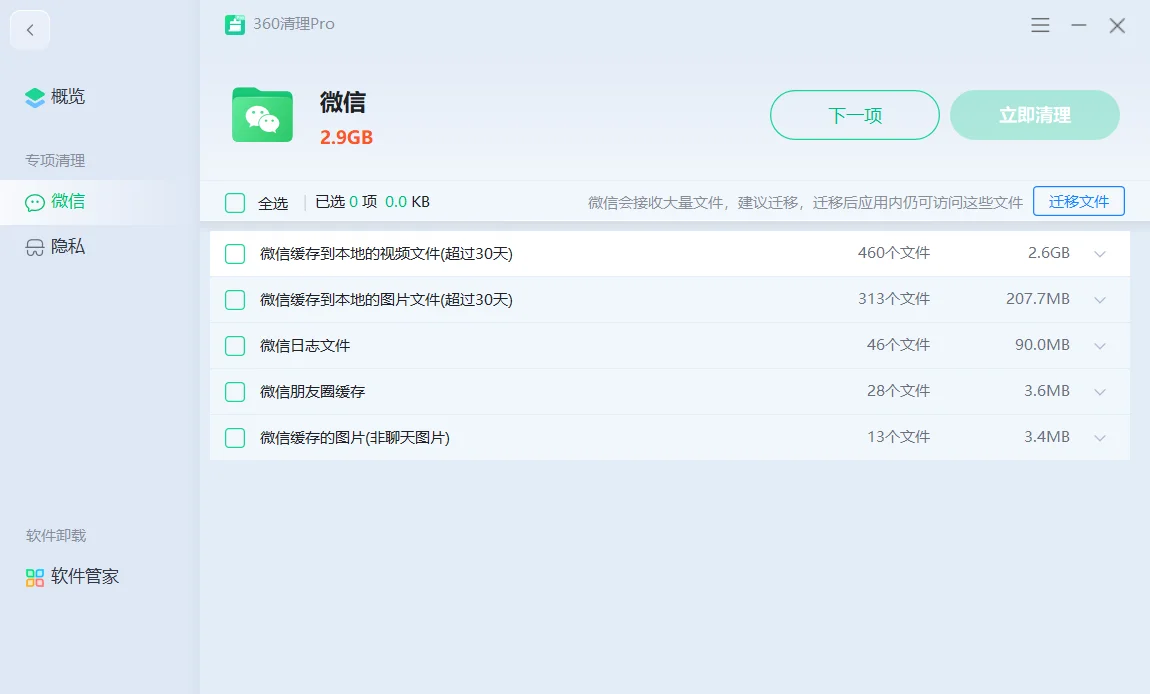Click the 2.6GB size value

[x=1049, y=253]
